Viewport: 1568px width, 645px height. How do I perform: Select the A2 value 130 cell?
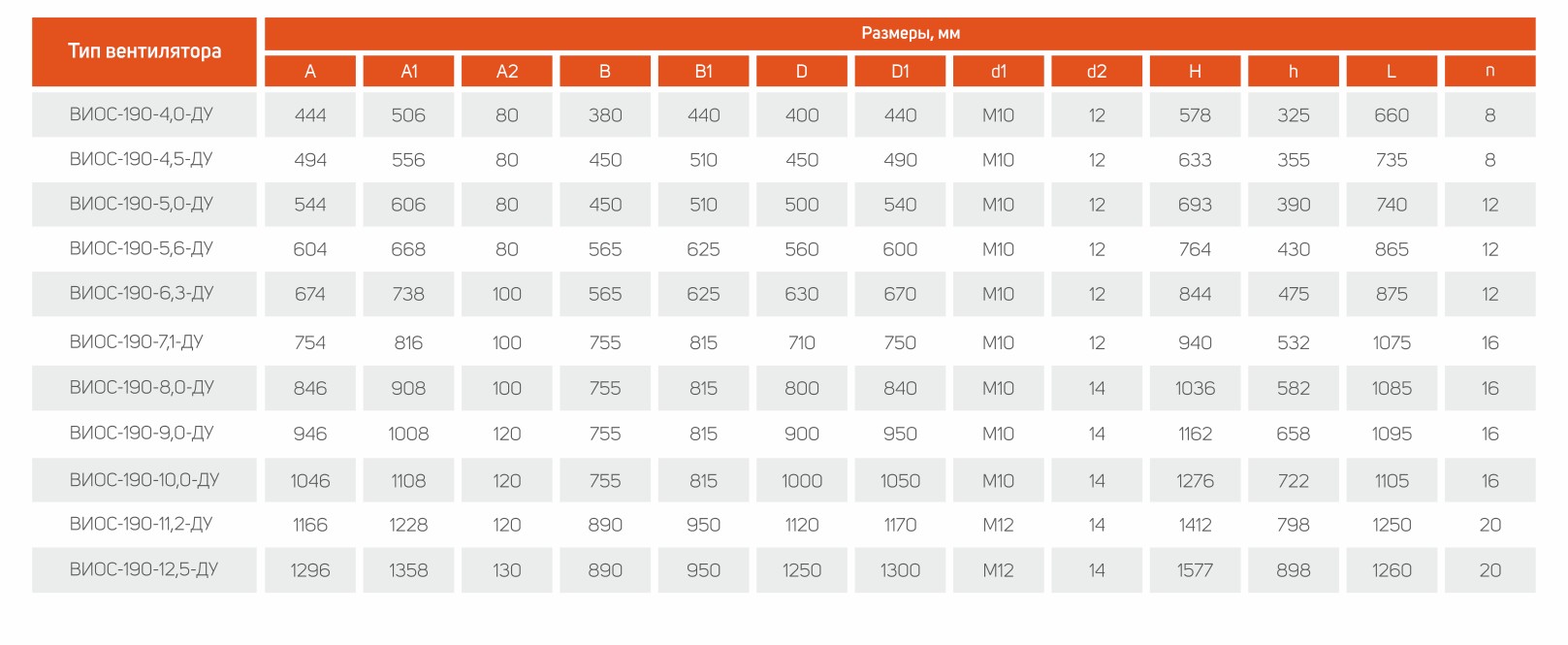pos(507,569)
